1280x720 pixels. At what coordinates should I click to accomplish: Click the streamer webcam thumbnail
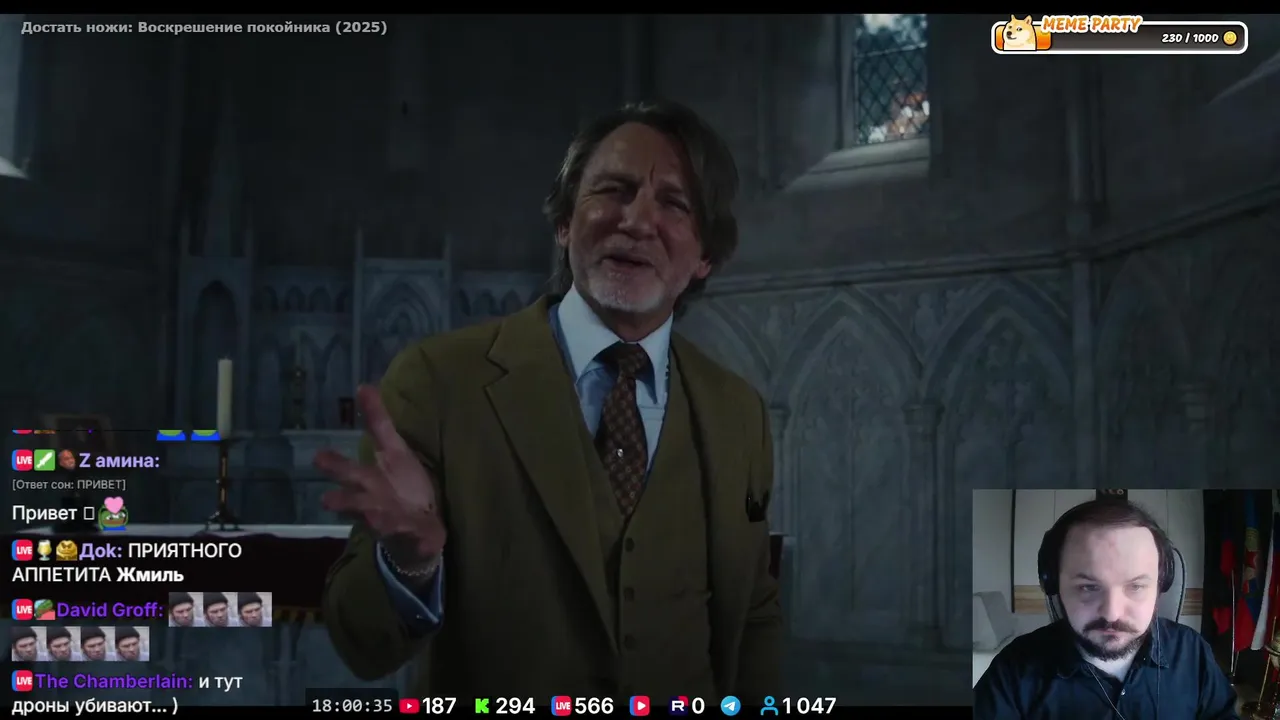[1125, 604]
